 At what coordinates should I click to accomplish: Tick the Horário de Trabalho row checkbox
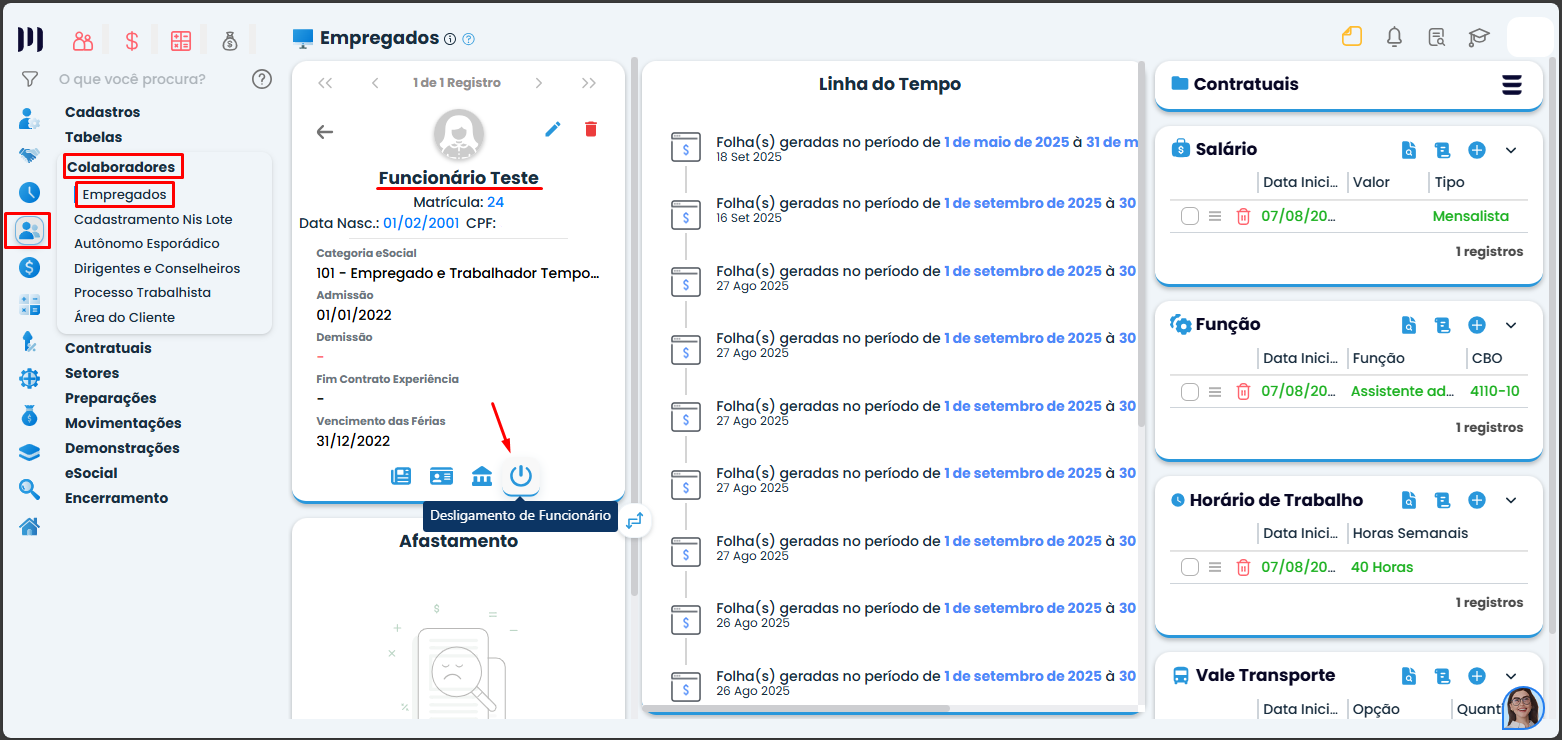coord(1189,567)
